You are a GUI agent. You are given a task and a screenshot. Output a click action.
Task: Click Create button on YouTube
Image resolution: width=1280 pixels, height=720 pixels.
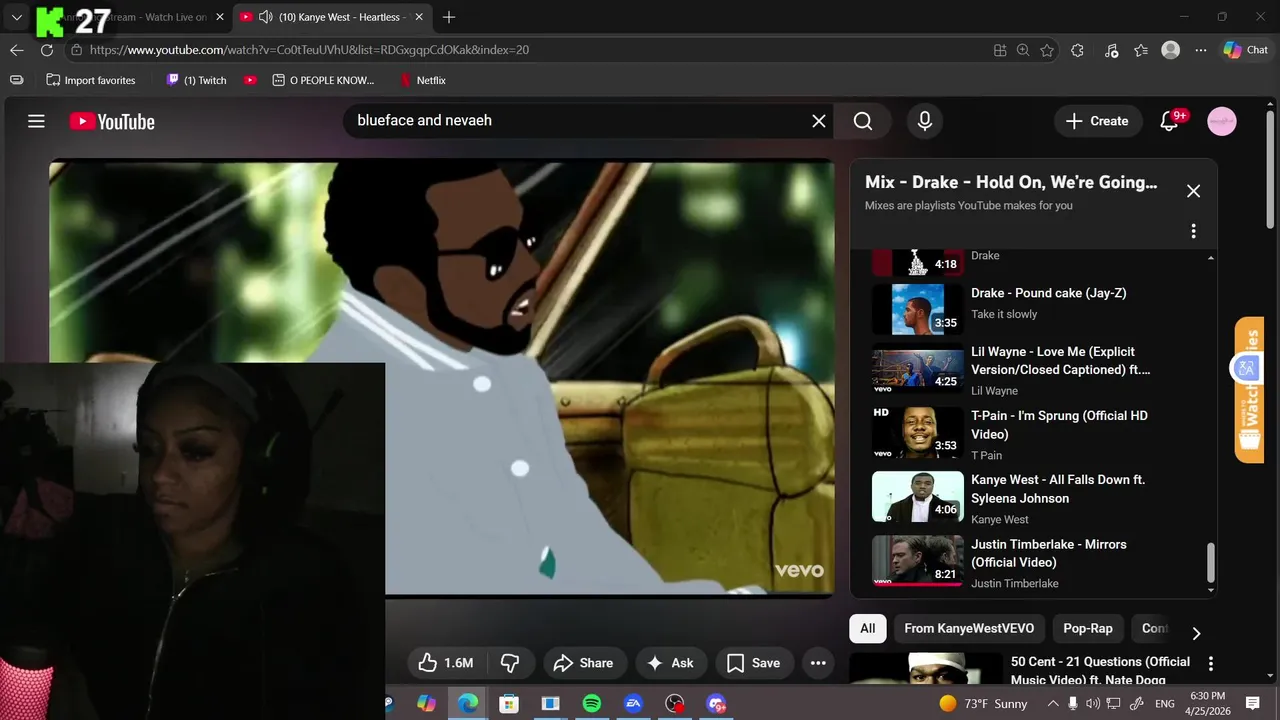pyautogui.click(x=1098, y=121)
